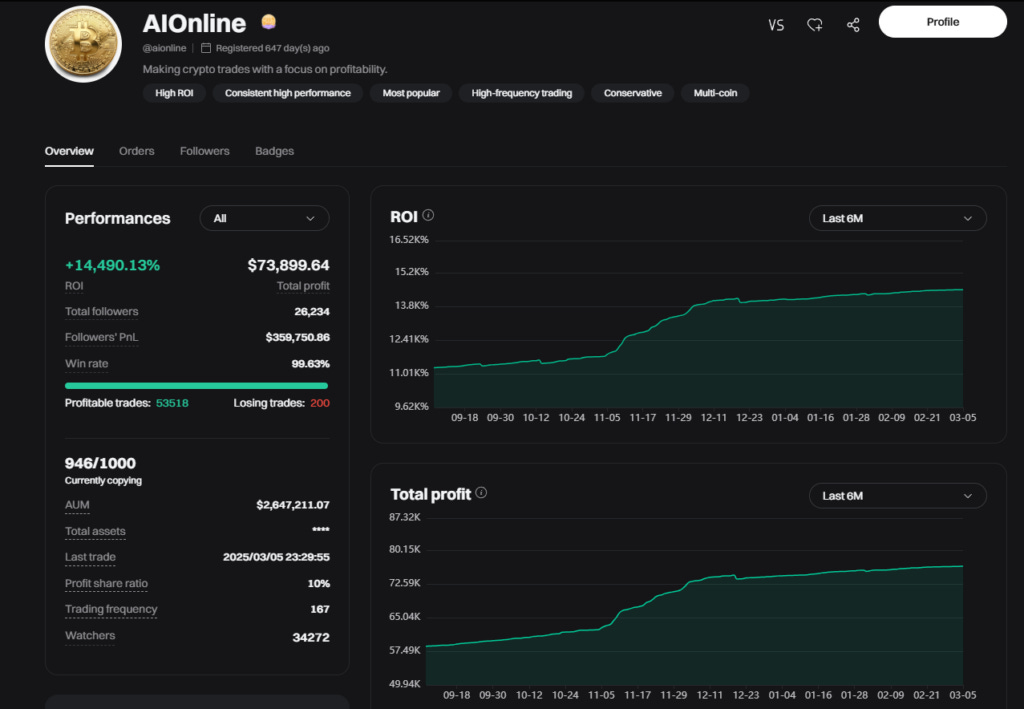The height and width of the screenshot is (709, 1024).
Task: Expand the Total profit Last 6M dropdown
Action: click(x=897, y=496)
